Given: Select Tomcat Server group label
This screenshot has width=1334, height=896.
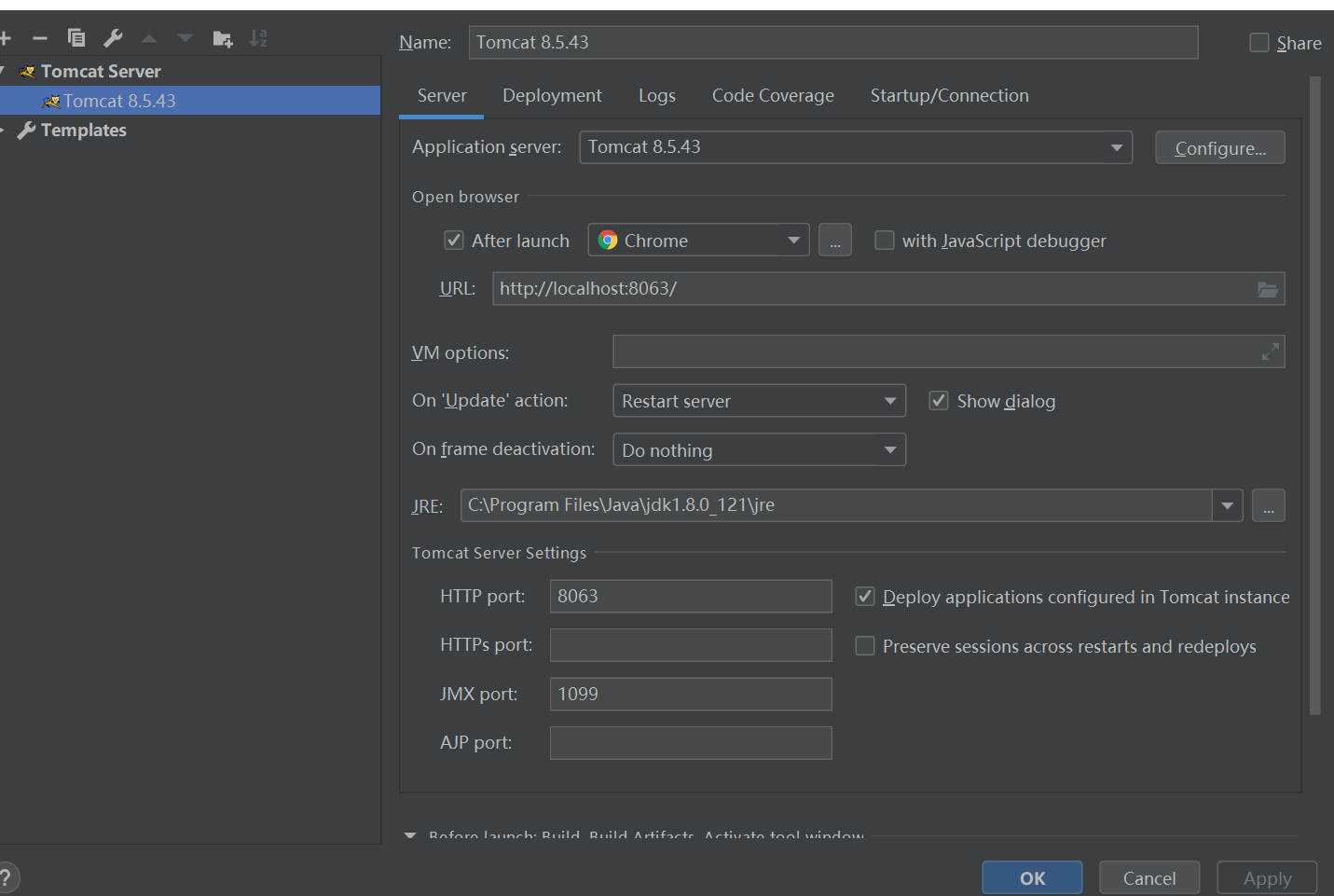Looking at the screenshot, I should click(101, 72).
